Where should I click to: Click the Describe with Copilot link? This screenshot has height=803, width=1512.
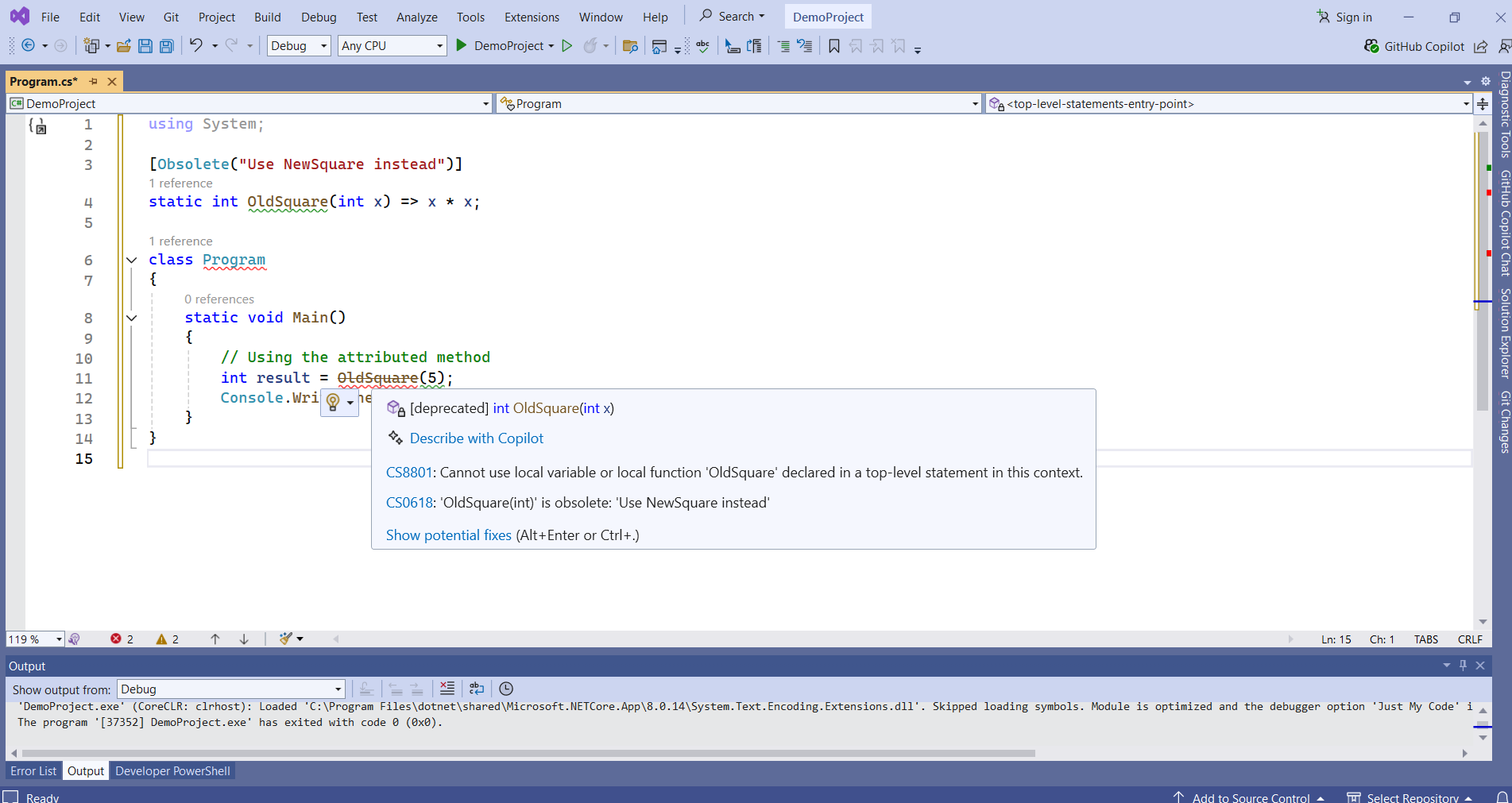pos(477,438)
